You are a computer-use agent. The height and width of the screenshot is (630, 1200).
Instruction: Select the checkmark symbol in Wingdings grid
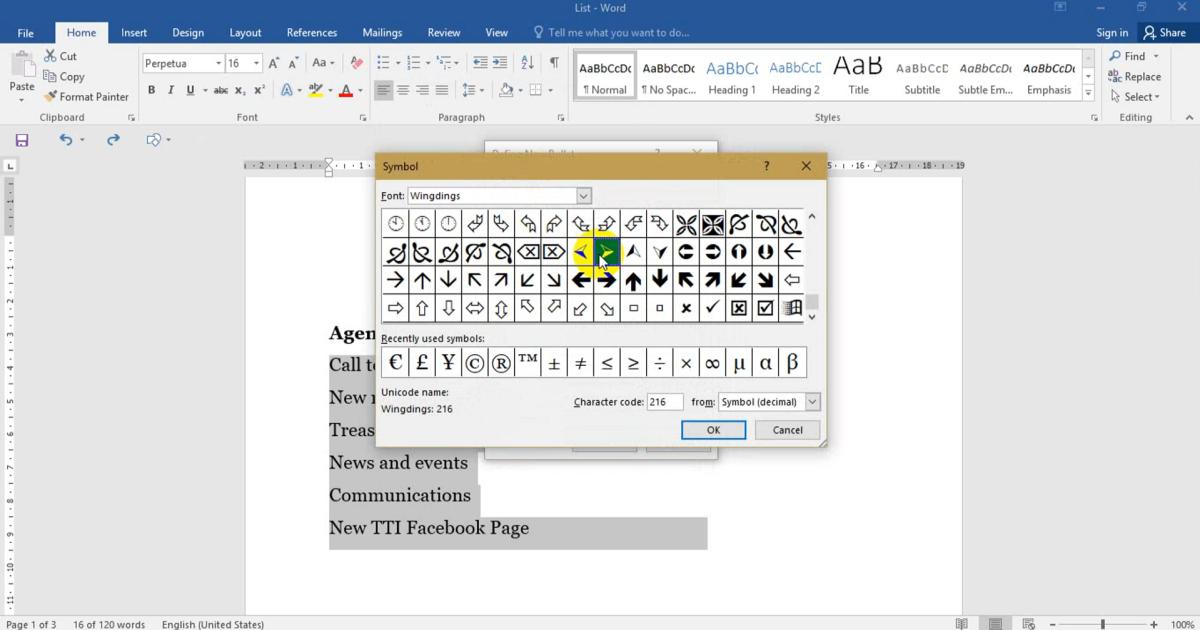[712, 308]
